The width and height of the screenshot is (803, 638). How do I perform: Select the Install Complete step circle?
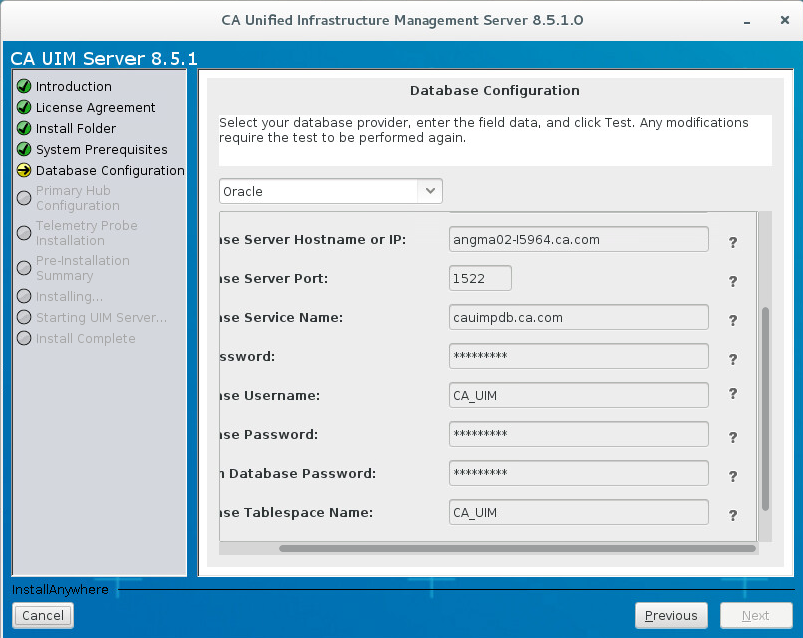pos(22,338)
